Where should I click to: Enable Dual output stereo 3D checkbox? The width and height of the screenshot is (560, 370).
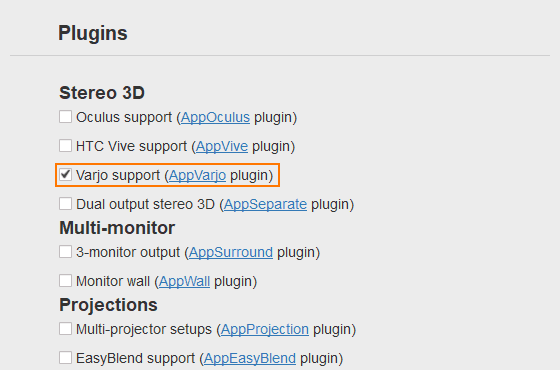pos(65,204)
